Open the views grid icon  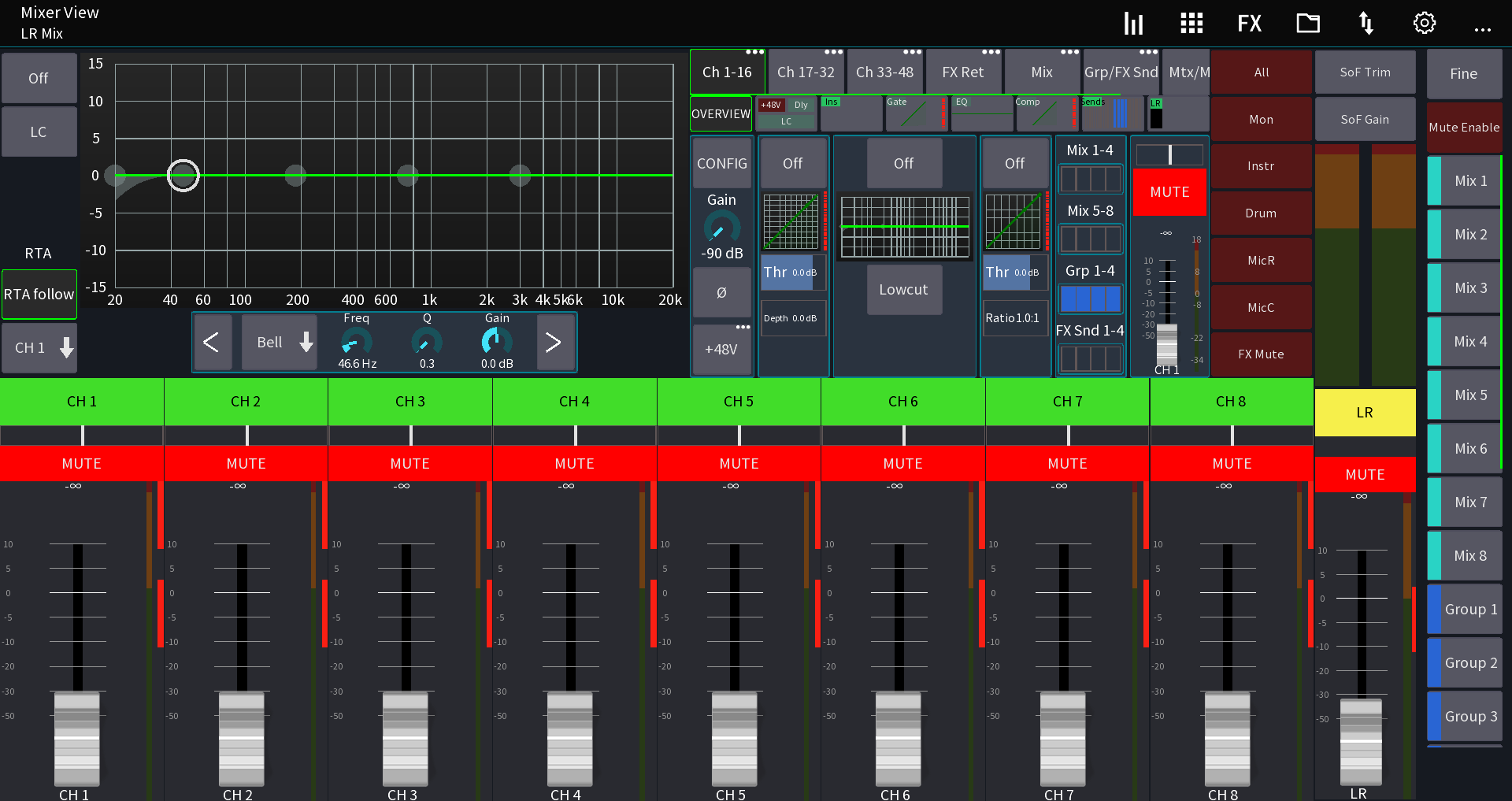pyautogui.click(x=1191, y=23)
